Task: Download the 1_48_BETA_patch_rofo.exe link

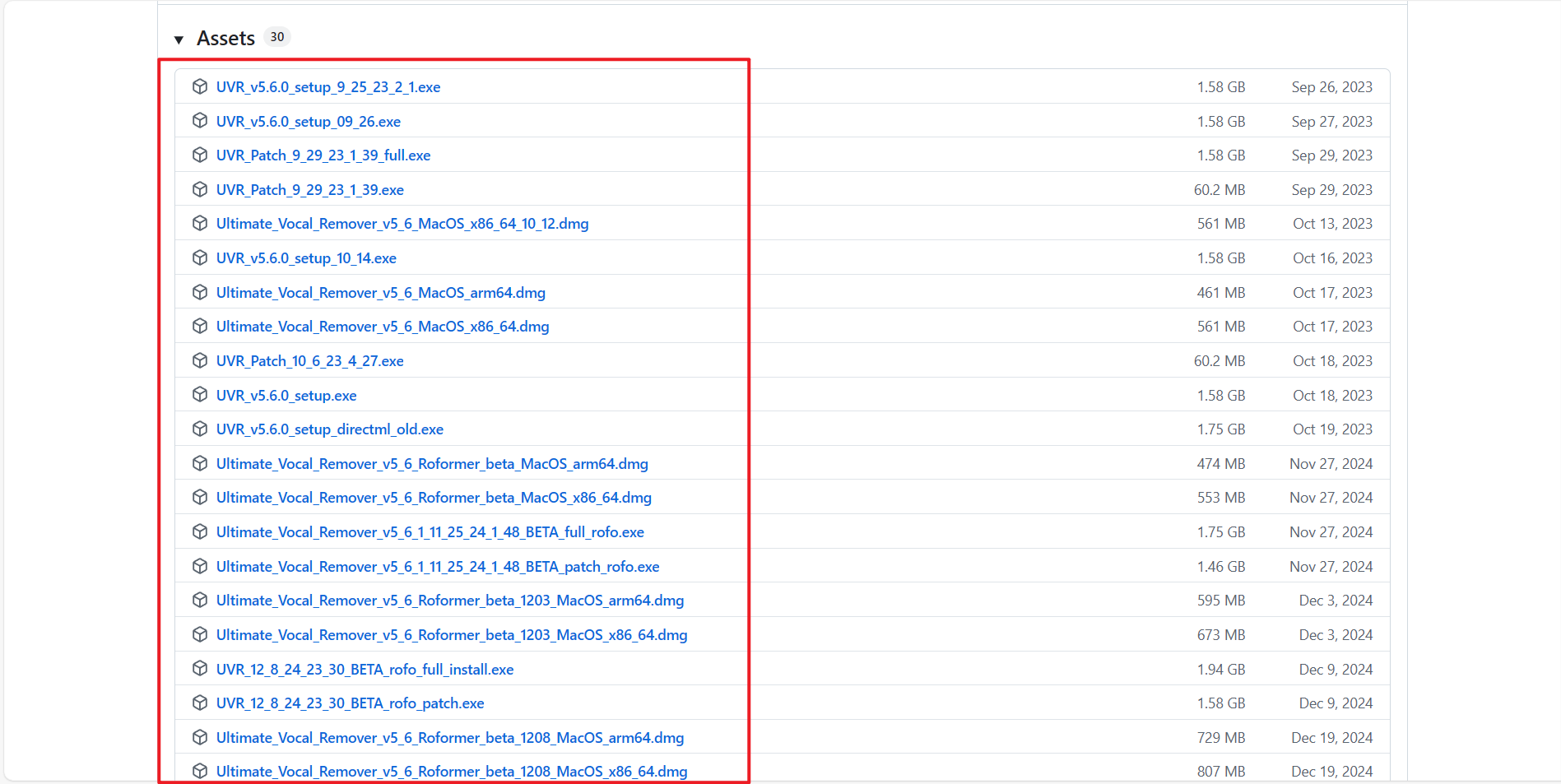Action: (438, 567)
